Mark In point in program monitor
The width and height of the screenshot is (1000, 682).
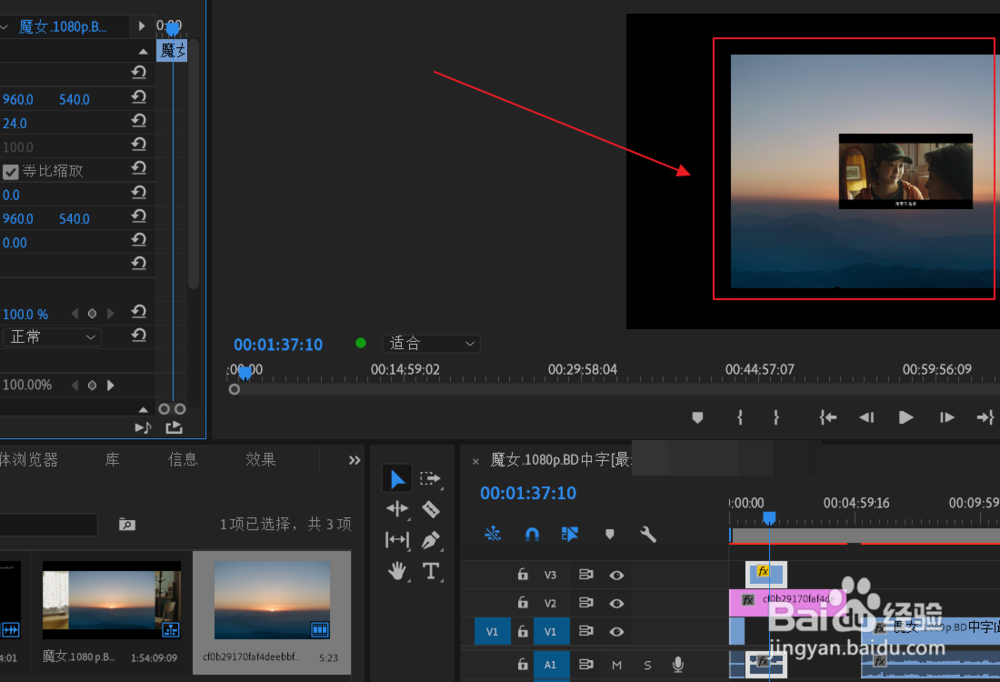(x=740, y=418)
